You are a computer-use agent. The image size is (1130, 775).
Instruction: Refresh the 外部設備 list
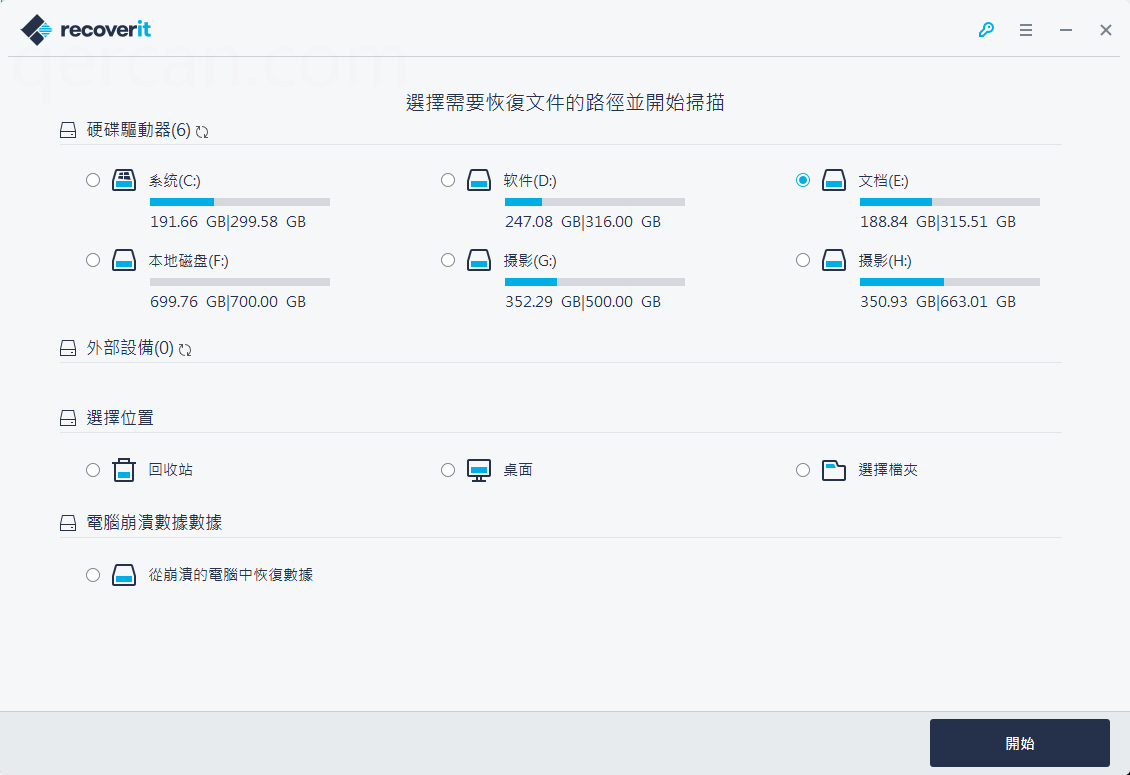coord(185,350)
